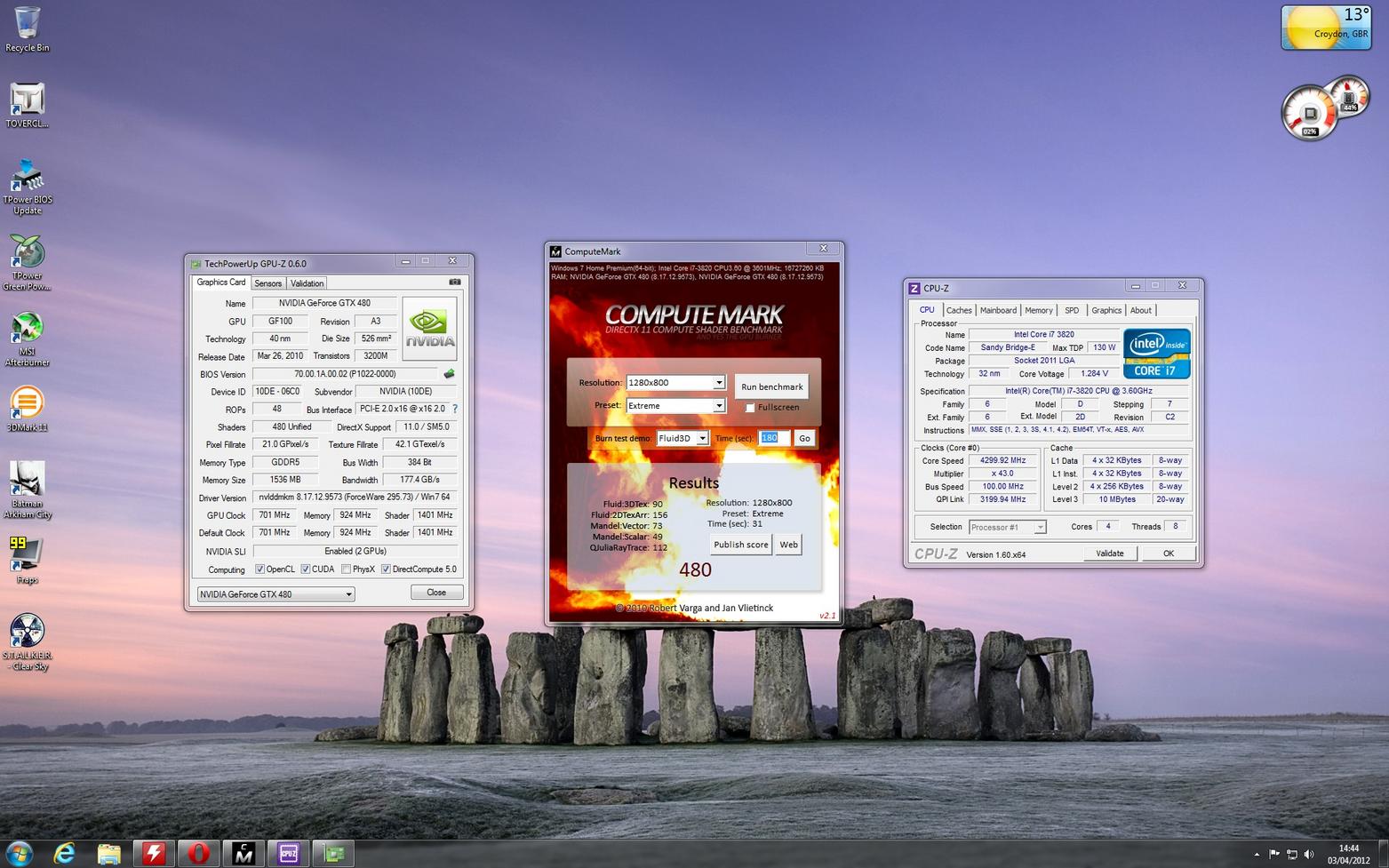Switch to ComputeMark taskbar button
This screenshot has height=868, width=1389.
pos(243,854)
